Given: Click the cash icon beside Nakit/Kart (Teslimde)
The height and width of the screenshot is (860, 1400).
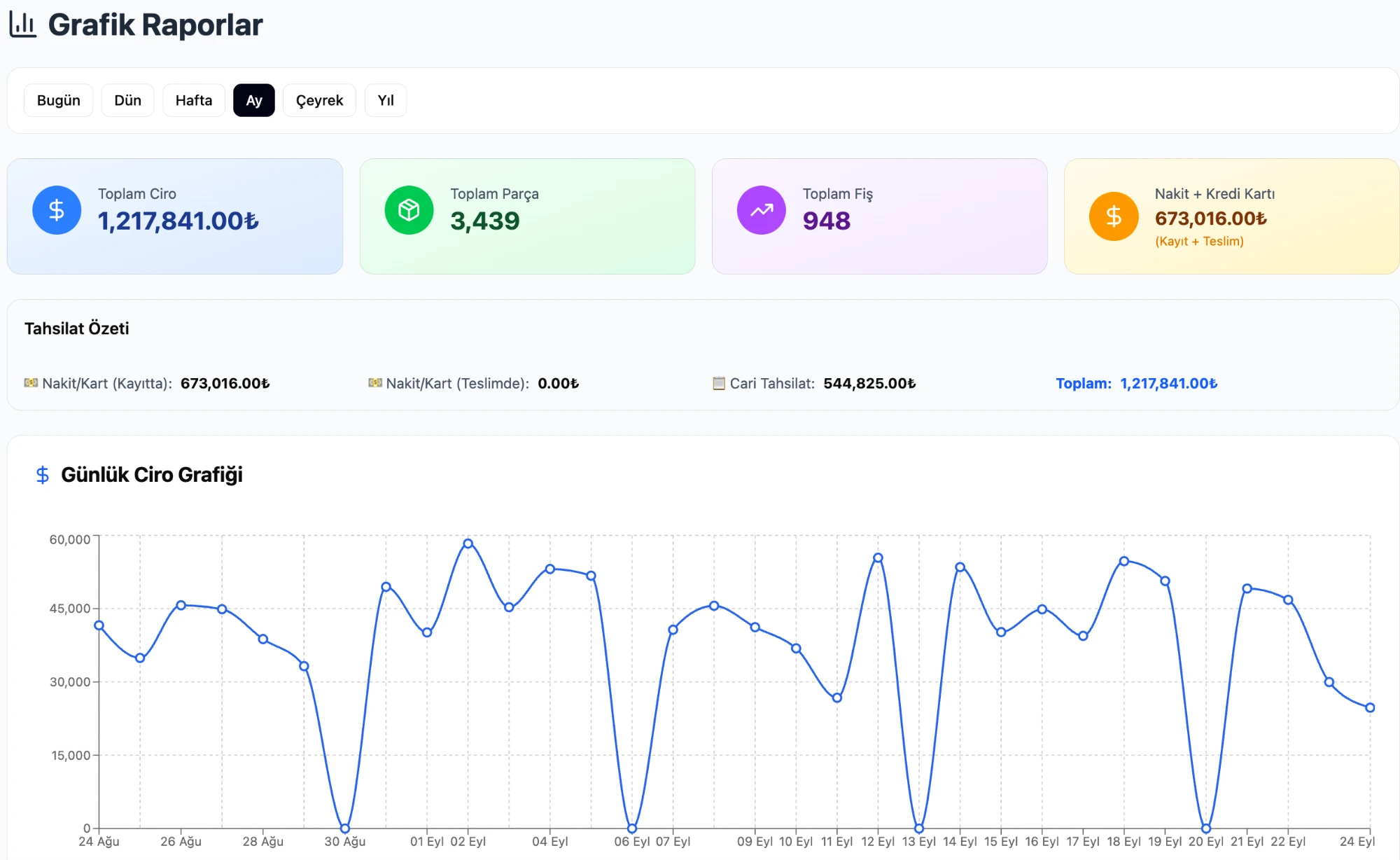Looking at the screenshot, I should [375, 382].
